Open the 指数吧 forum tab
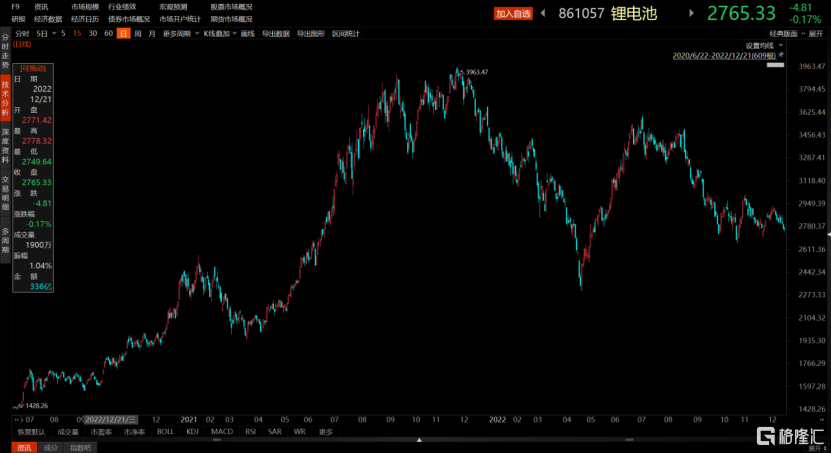Screen dimensions: 831x453 pyautogui.click(x=80, y=448)
